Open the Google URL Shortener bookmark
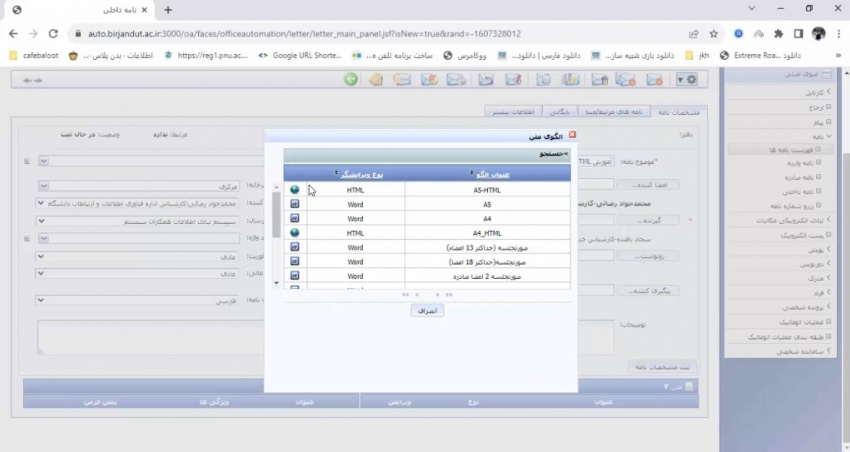The width and height of the screenshot is (850, 452). tap(300, 55)
